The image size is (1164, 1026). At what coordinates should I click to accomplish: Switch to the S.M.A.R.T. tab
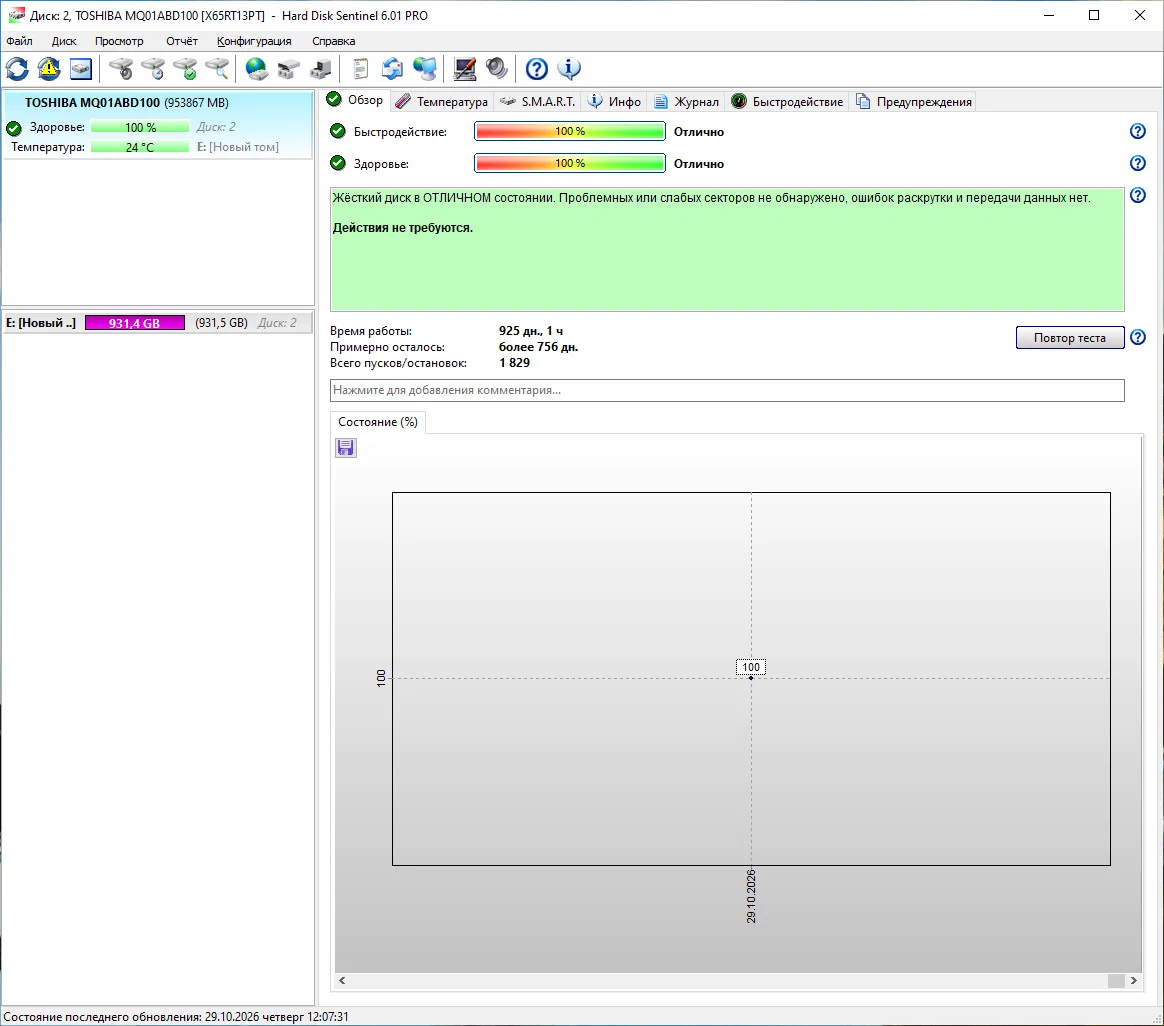[x=538, y=102]
